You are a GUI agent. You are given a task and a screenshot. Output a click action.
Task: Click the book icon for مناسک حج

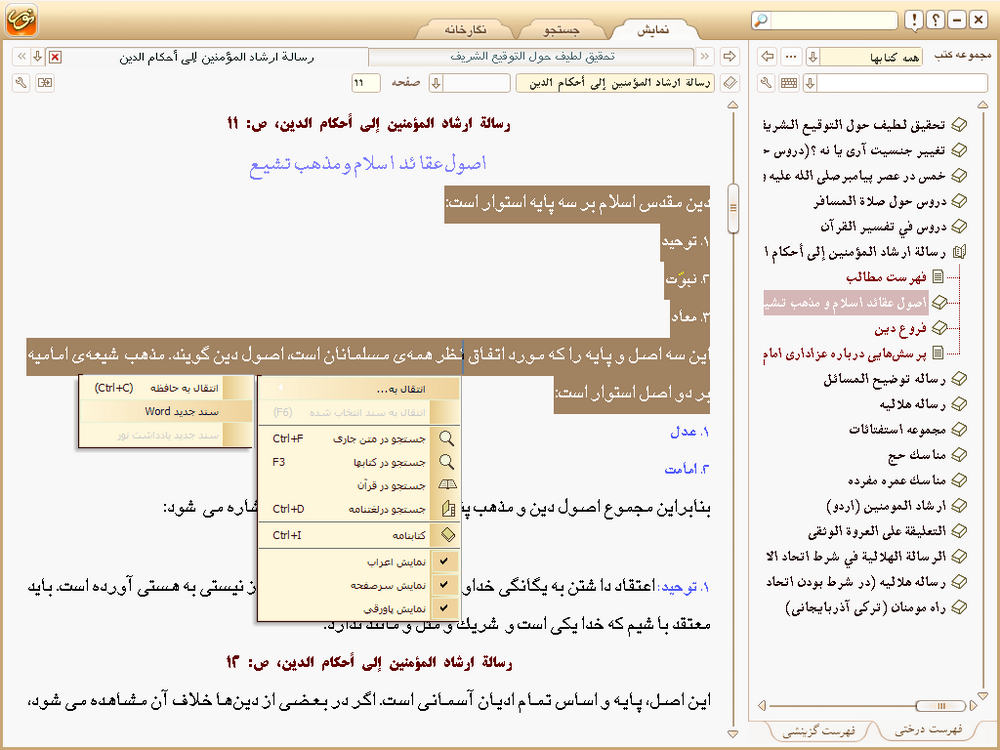pos(959,455)
